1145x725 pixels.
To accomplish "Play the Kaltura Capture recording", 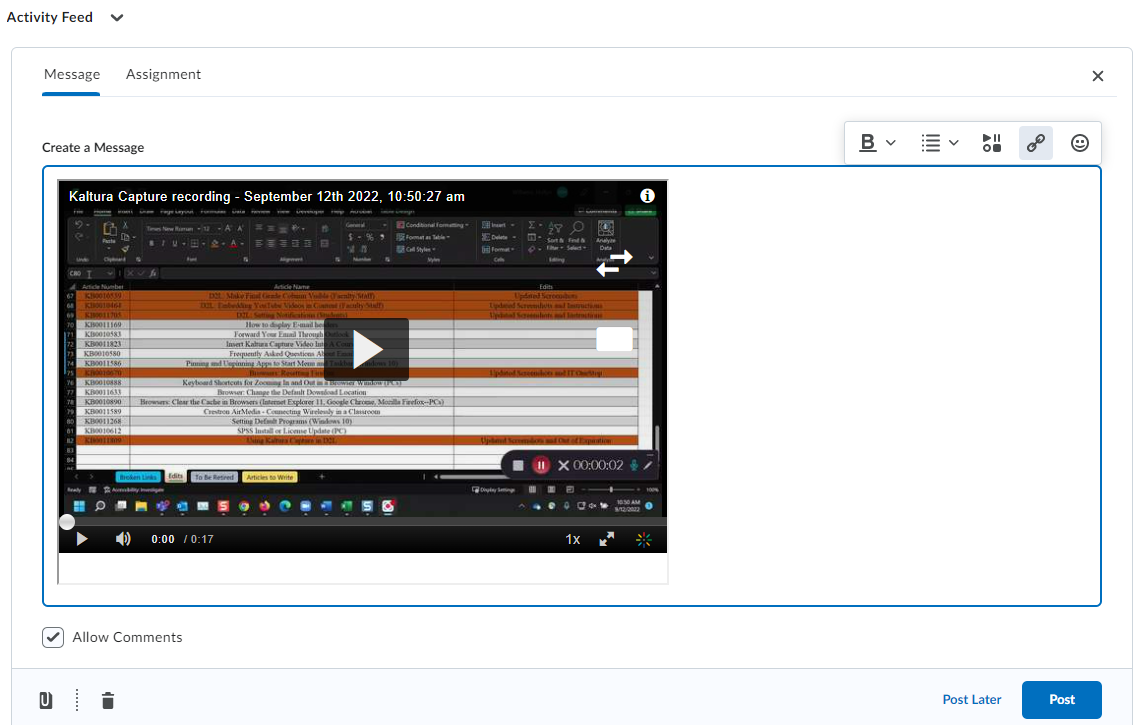I will [369, 349].
